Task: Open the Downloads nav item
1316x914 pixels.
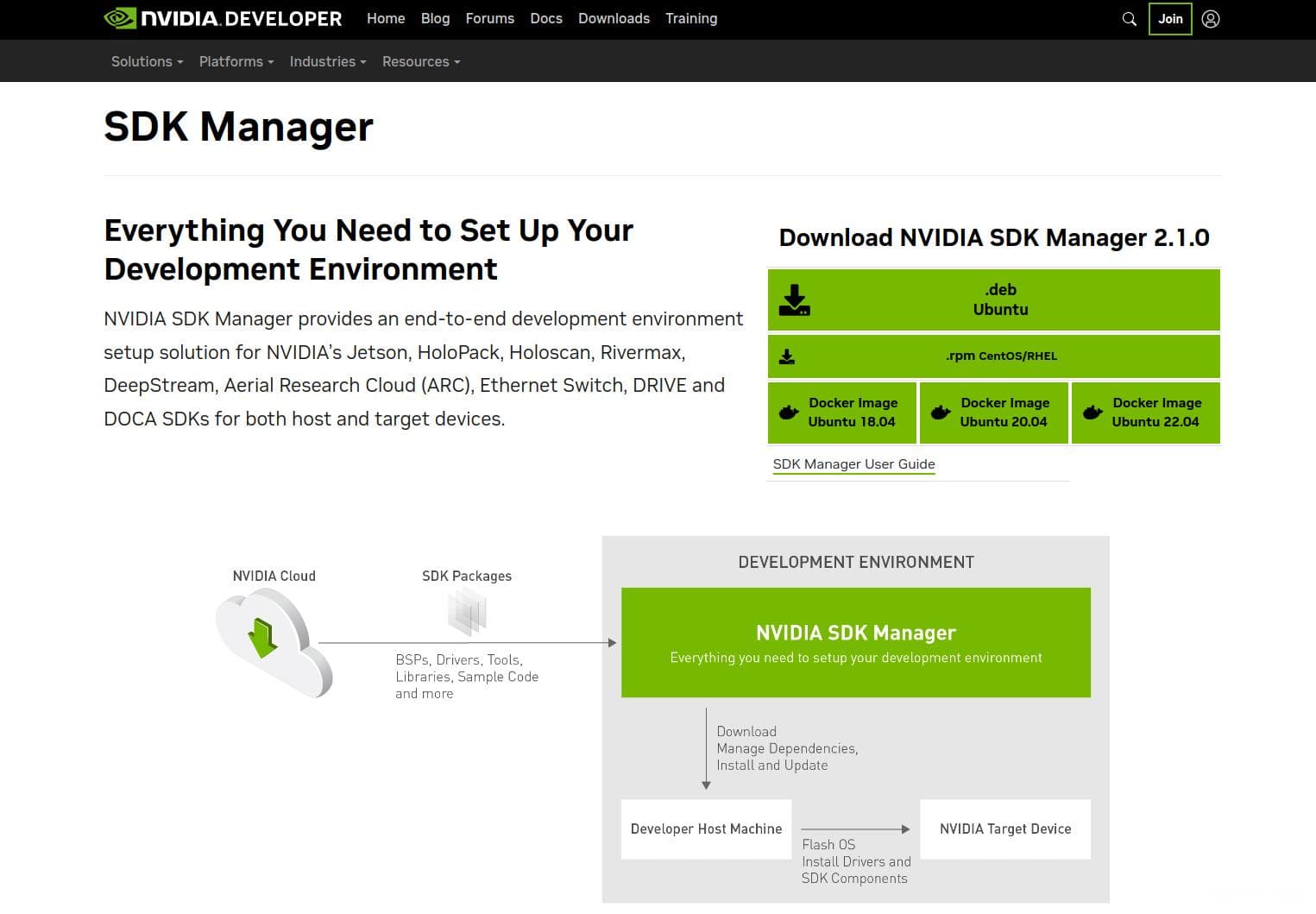Action: click(x=614, y=18)
